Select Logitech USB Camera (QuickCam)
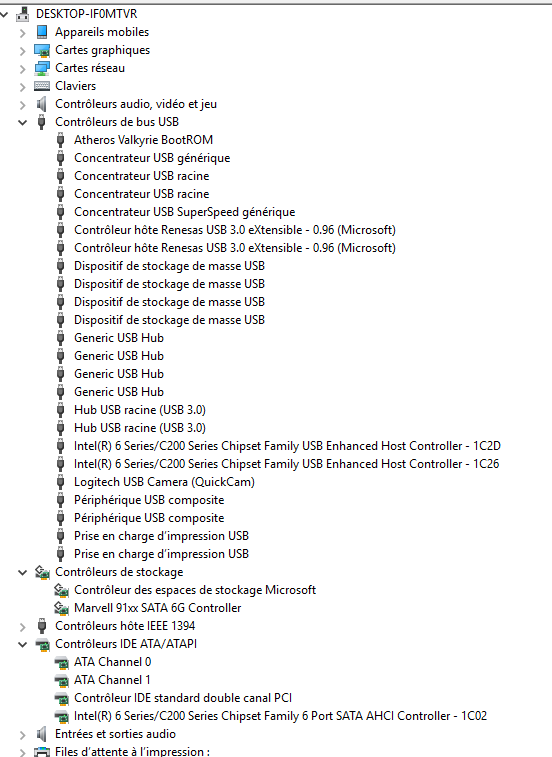This screenshot has height=757, width=552. point(164,482)
